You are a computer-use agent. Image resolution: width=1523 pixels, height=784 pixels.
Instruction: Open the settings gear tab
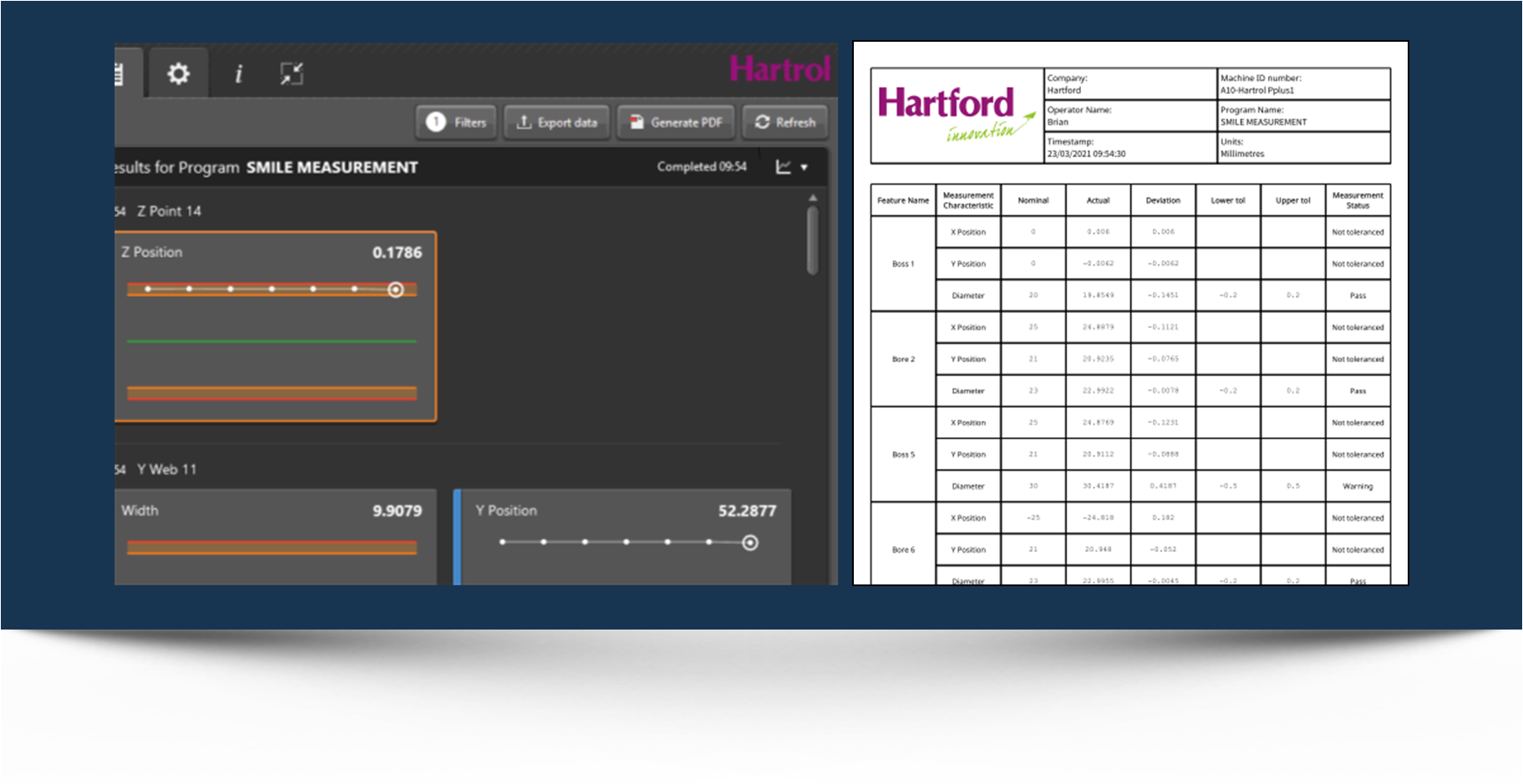click(x=178, y=73)
